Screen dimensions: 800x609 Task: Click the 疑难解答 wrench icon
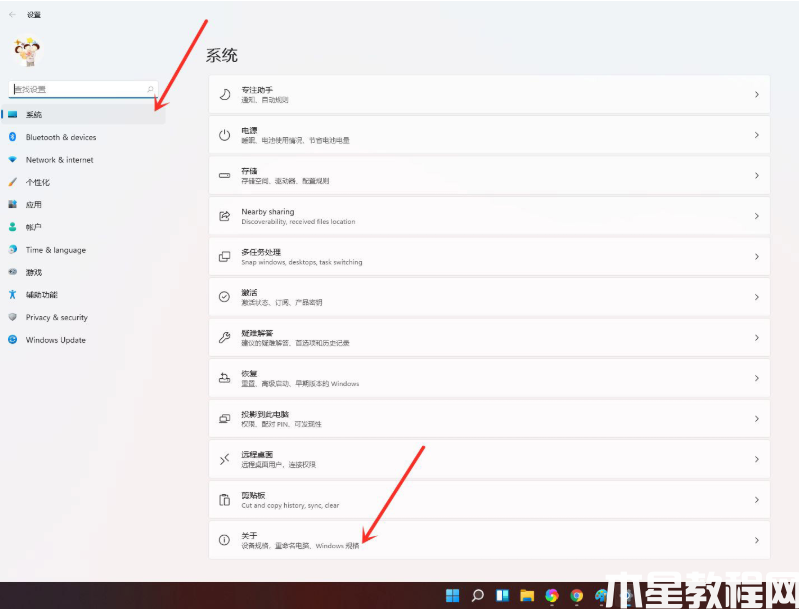[224, 337]
